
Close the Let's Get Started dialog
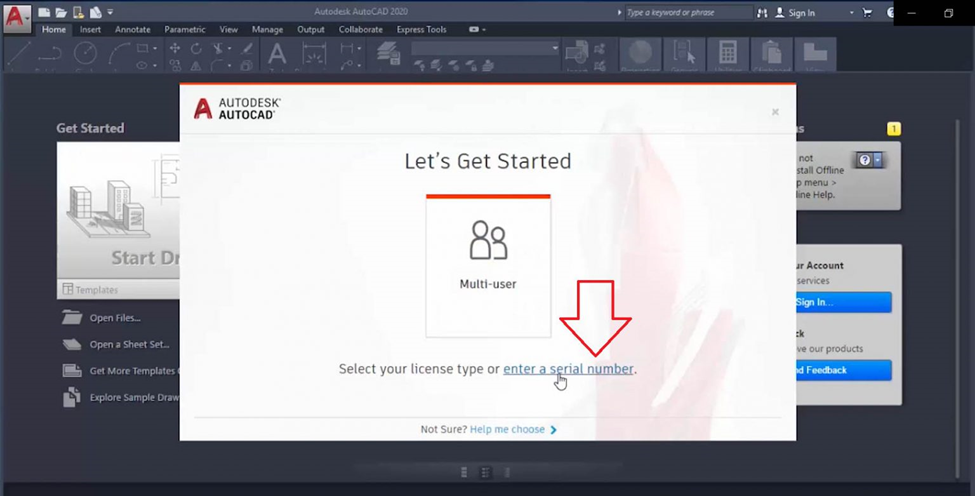[775, 112]
